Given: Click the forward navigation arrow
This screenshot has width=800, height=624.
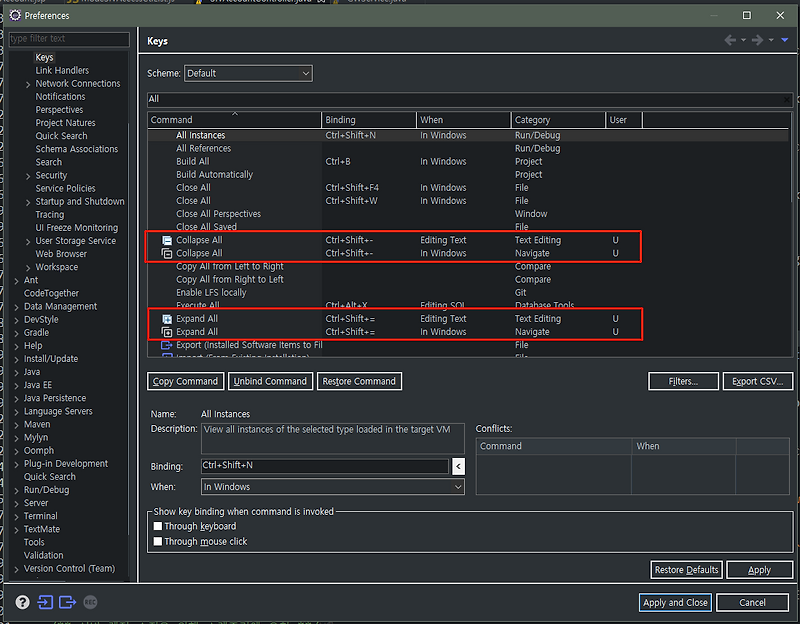Looking at the screenshot, I should pos(758,40).
